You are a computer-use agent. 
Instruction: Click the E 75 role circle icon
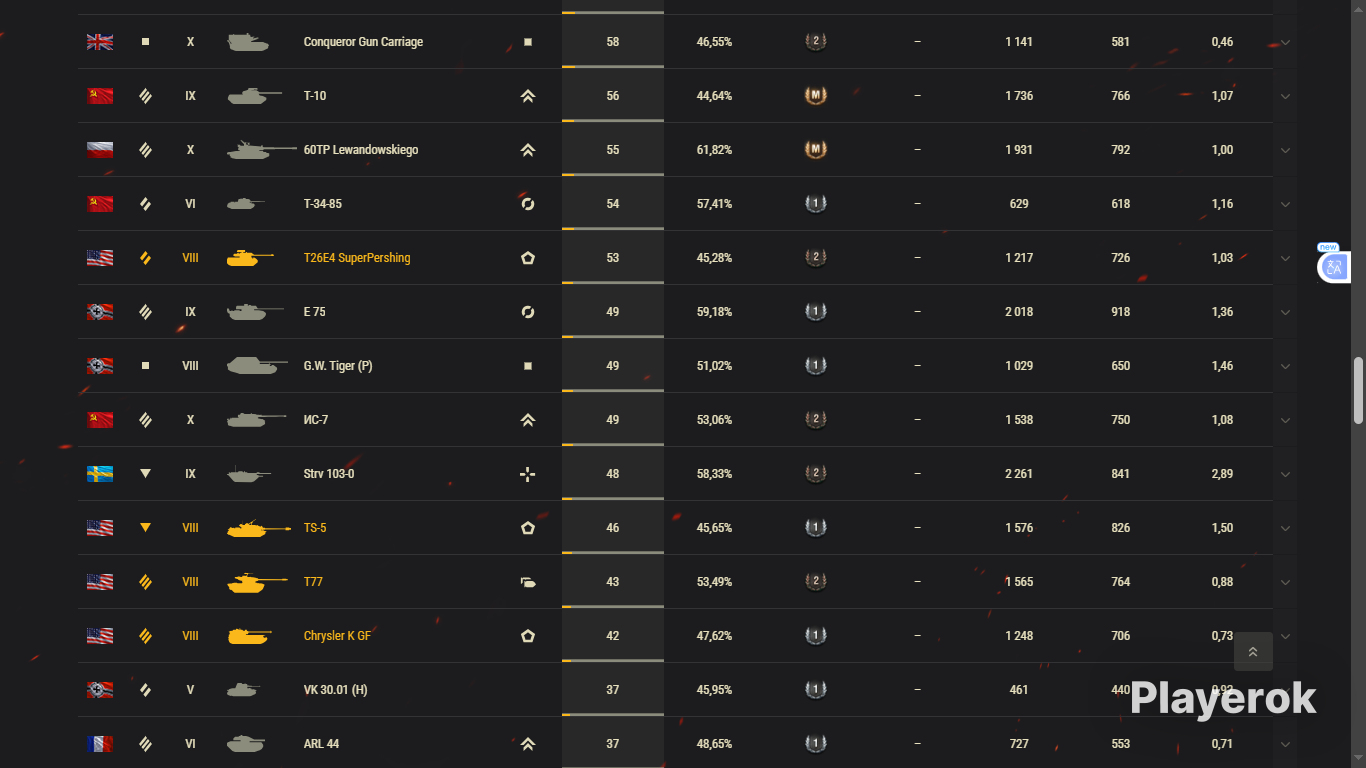(528, 312)
